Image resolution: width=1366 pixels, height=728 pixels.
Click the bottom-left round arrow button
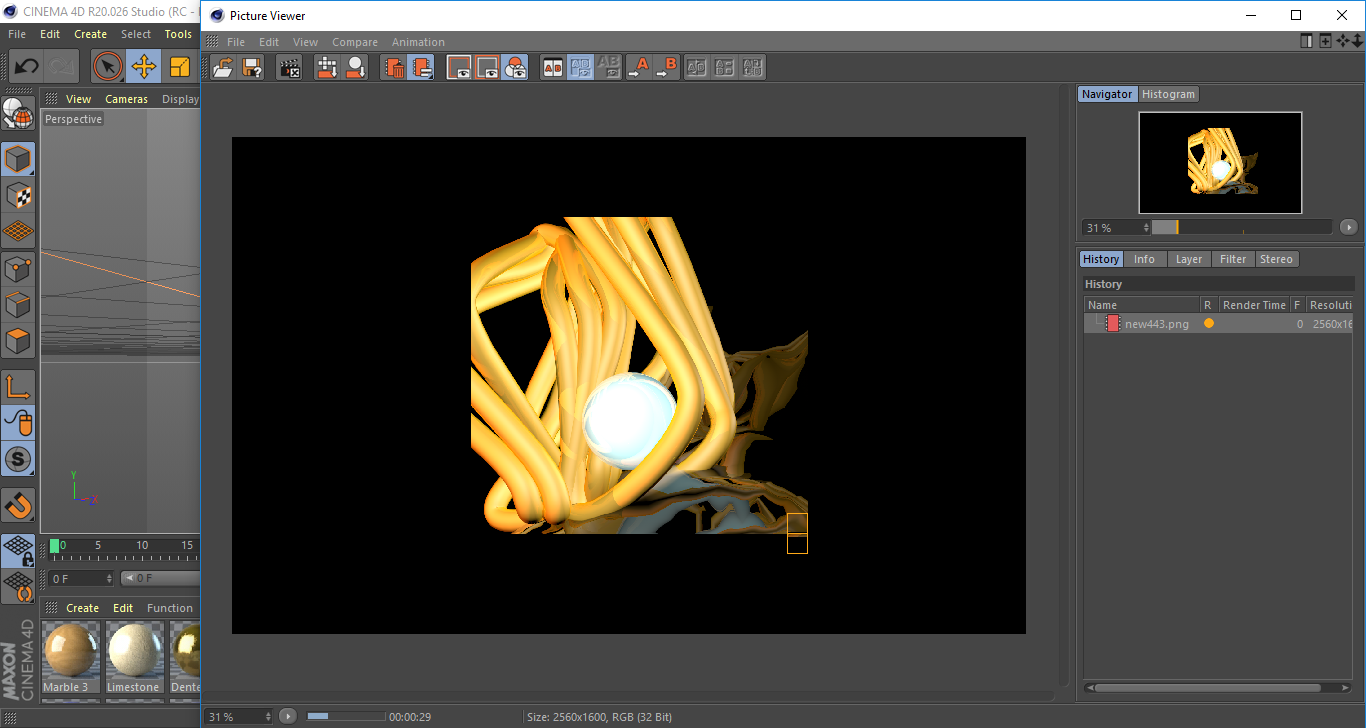tap(288, 716)
